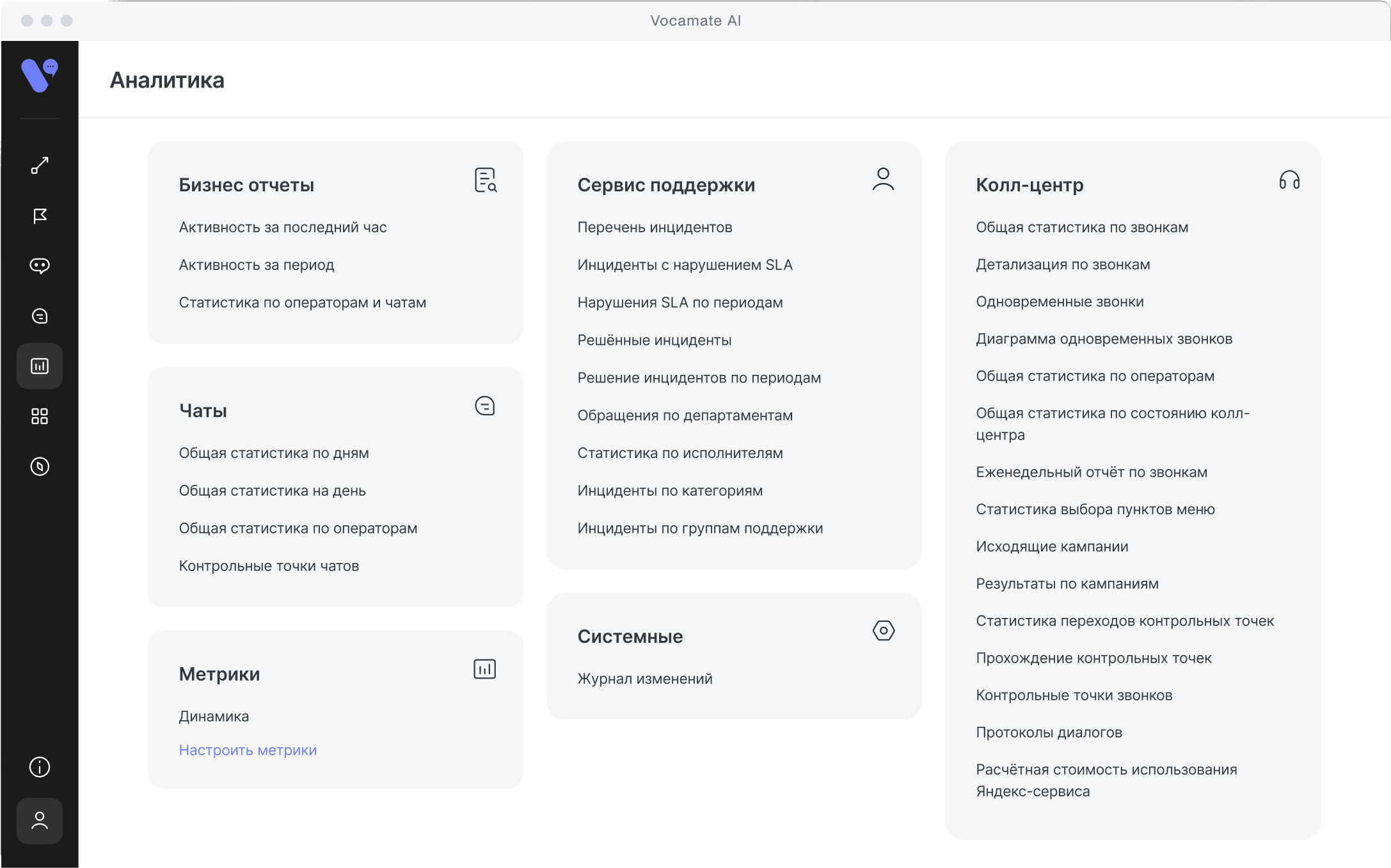
Task: Click the Vocamate logo at the top
Action: pyautogui.click(x=39, y=75)
